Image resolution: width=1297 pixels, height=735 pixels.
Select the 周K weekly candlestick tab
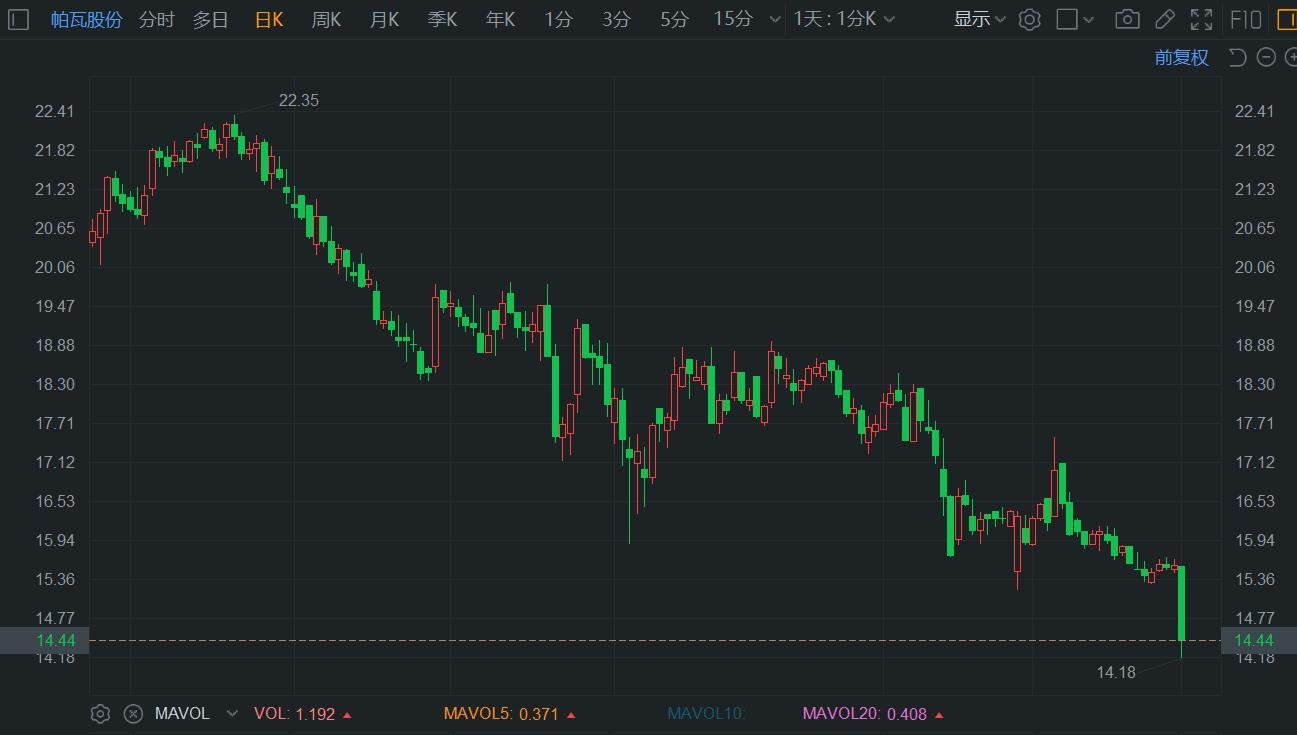[x=327, y=19]
